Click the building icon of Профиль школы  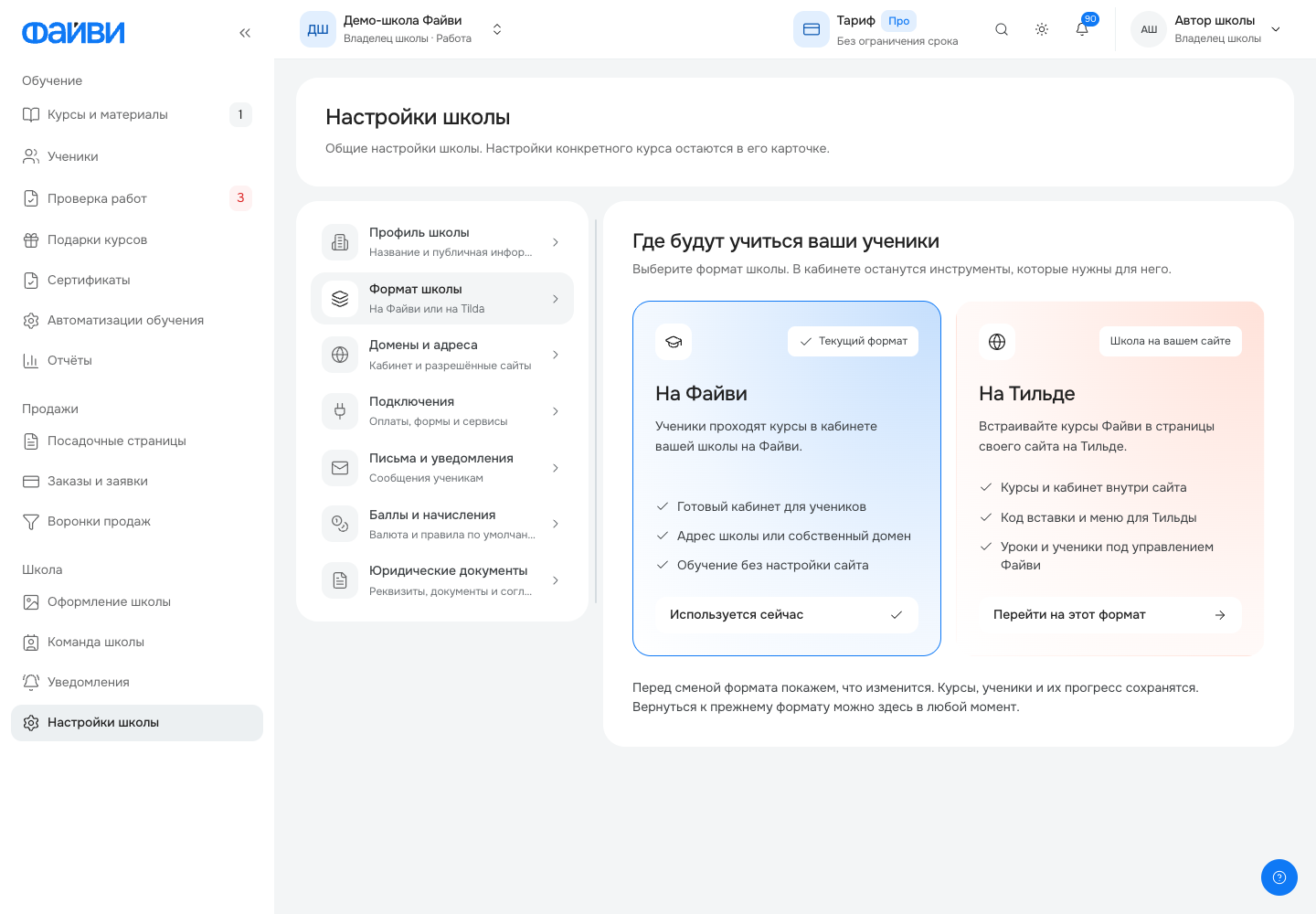click(340, 242)
